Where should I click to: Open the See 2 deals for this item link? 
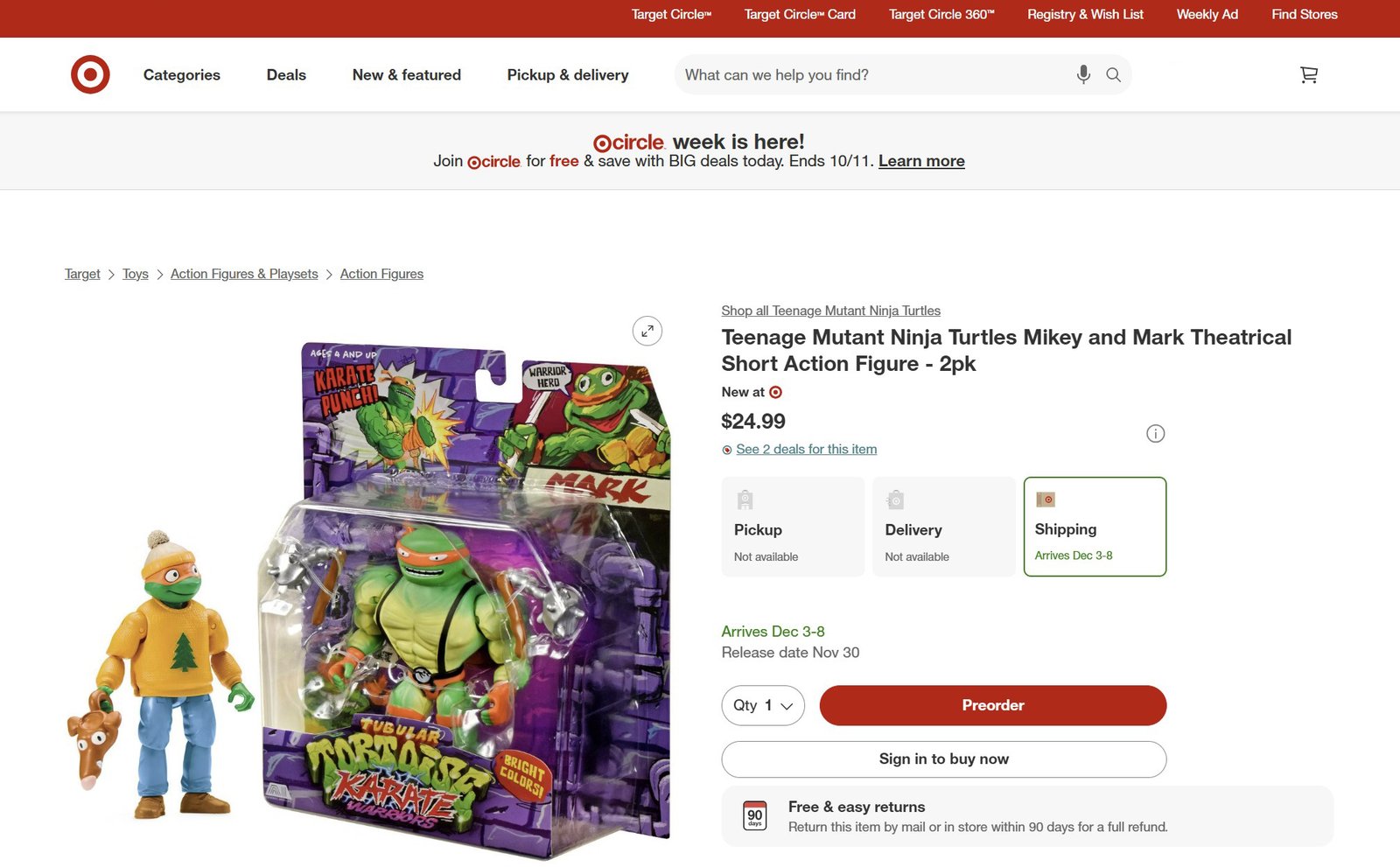tap(806, 449)
